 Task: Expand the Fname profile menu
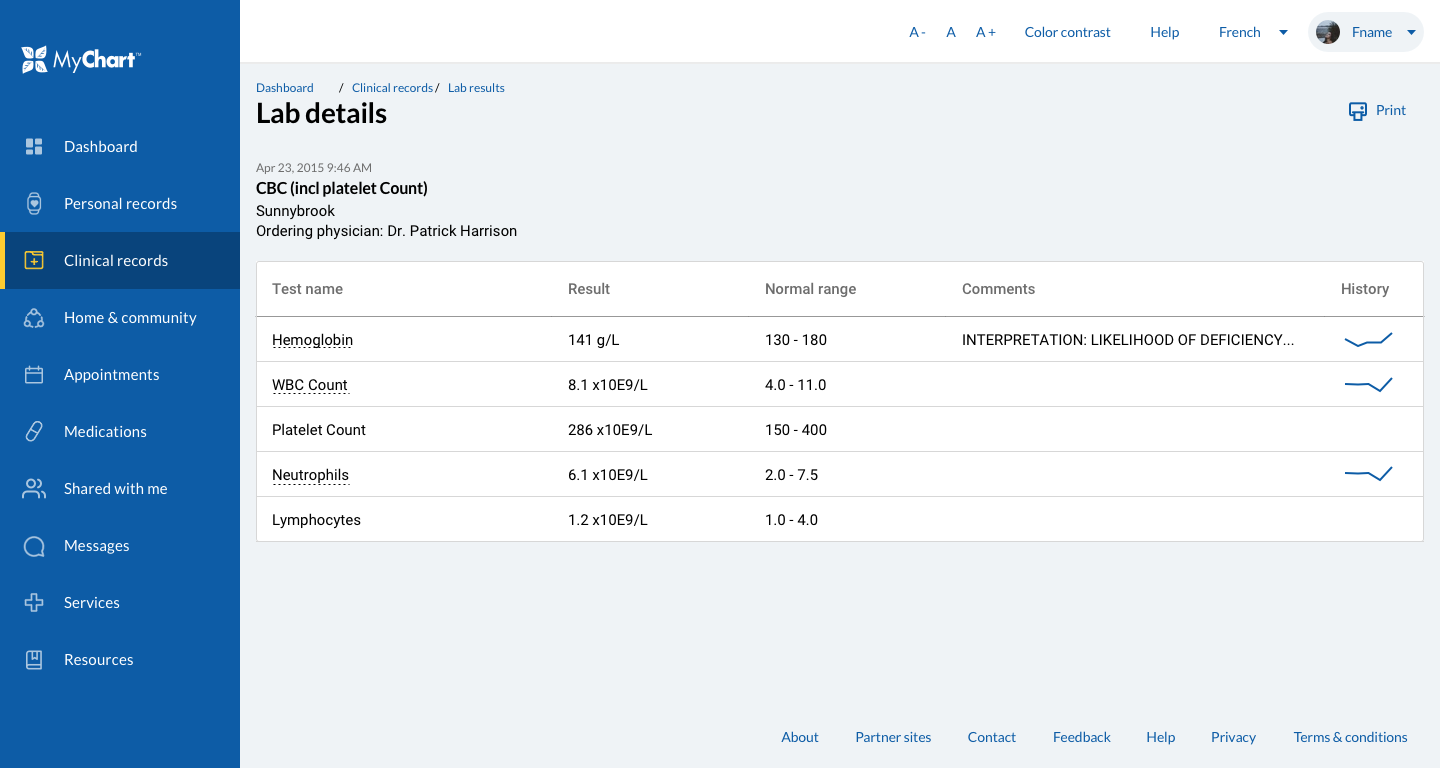pyautogui.click(x=1366, y=31)
